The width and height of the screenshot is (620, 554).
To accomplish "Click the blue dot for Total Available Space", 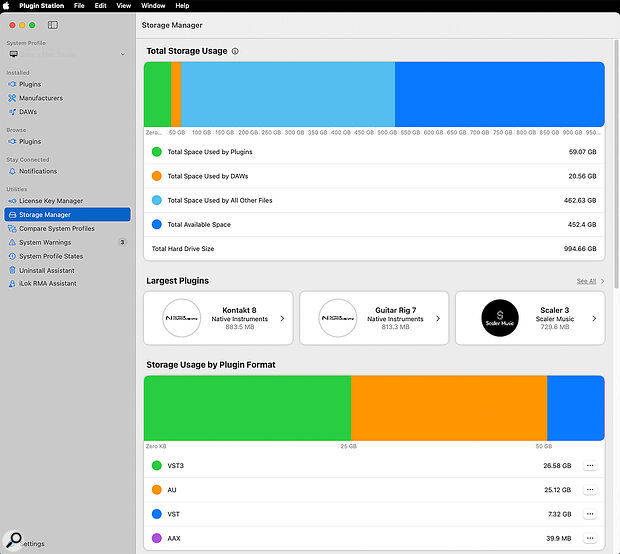I will tap(157, 224).
